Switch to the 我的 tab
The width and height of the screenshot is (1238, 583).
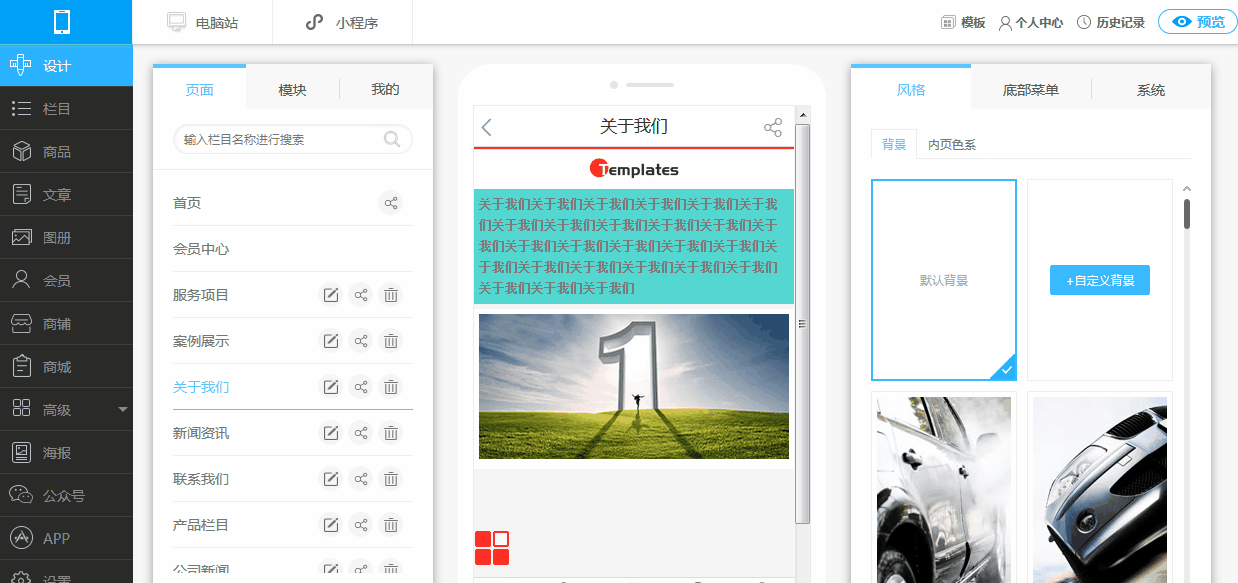(x=385, y=89)
